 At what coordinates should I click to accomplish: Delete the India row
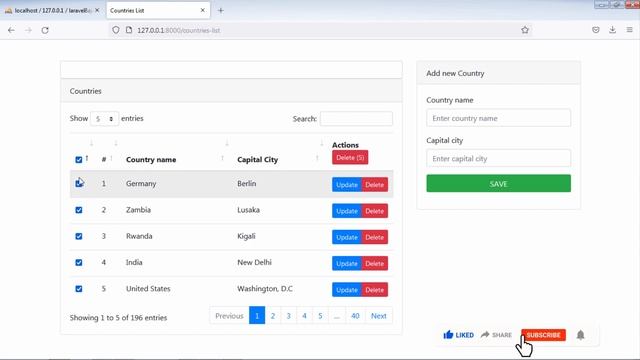pos(375,264)
